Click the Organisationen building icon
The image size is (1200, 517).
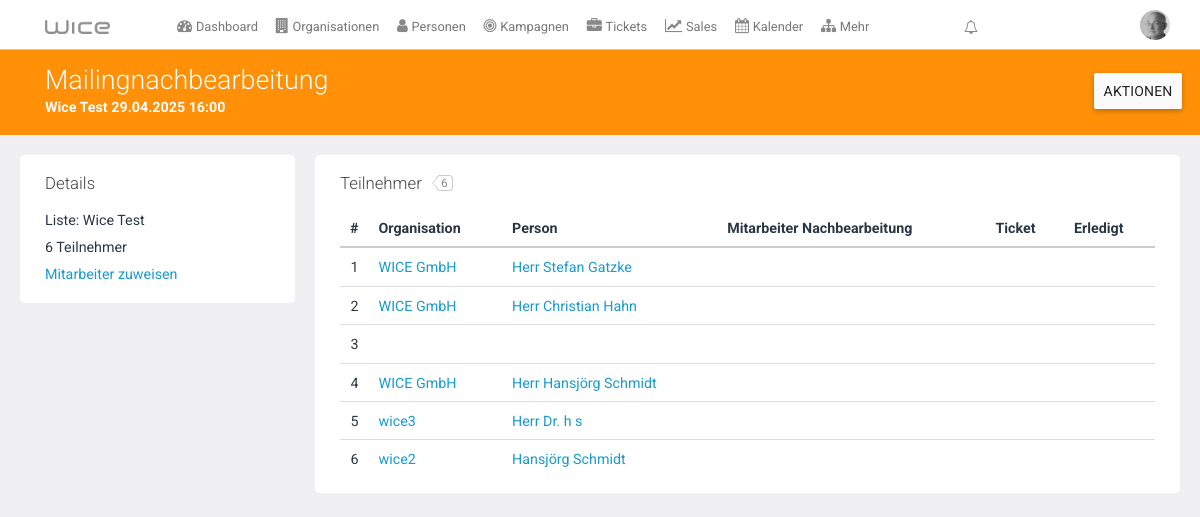coord(282,26)
